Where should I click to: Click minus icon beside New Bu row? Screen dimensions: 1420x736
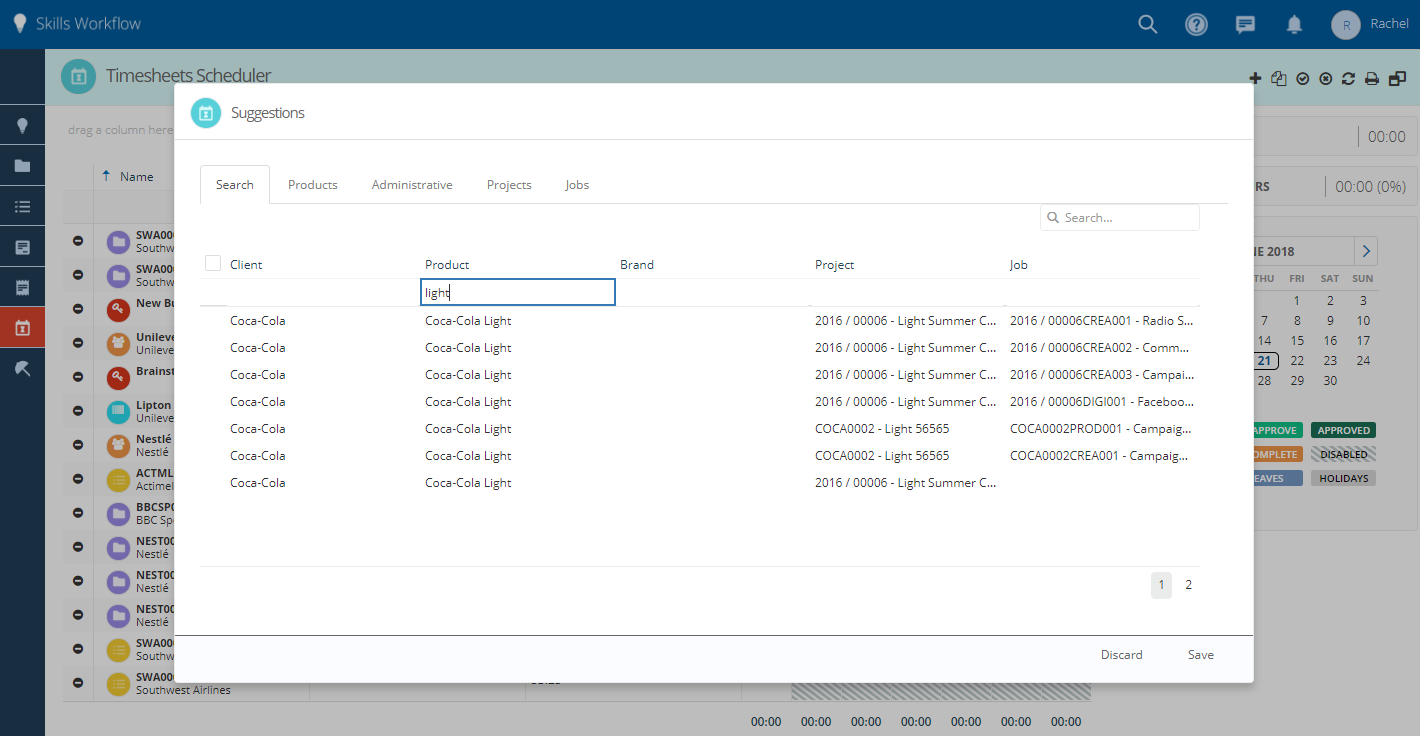[78, 310]
